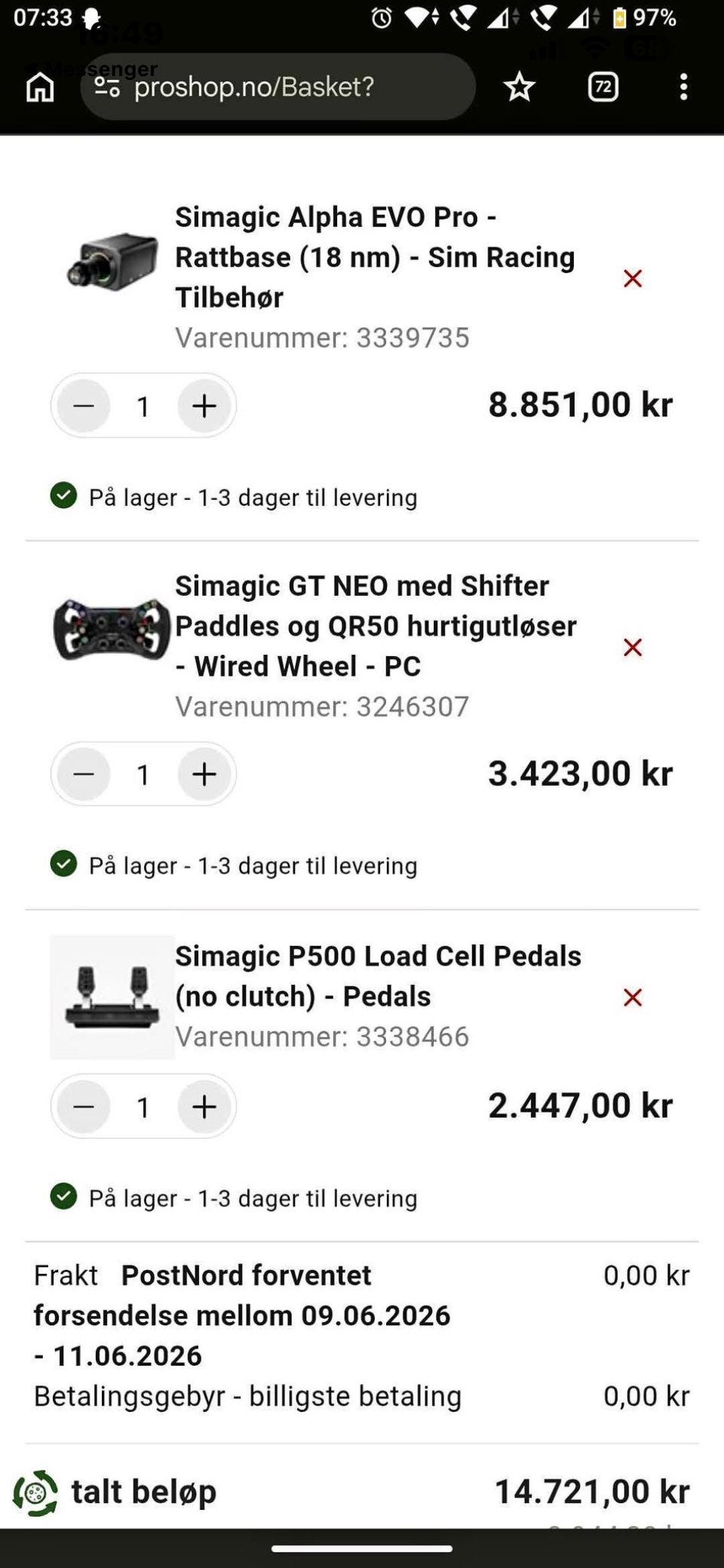View the GT NEO wheel thumbnail image
The width and height of the screenshot is (724, 1568).
coord(112,629)
